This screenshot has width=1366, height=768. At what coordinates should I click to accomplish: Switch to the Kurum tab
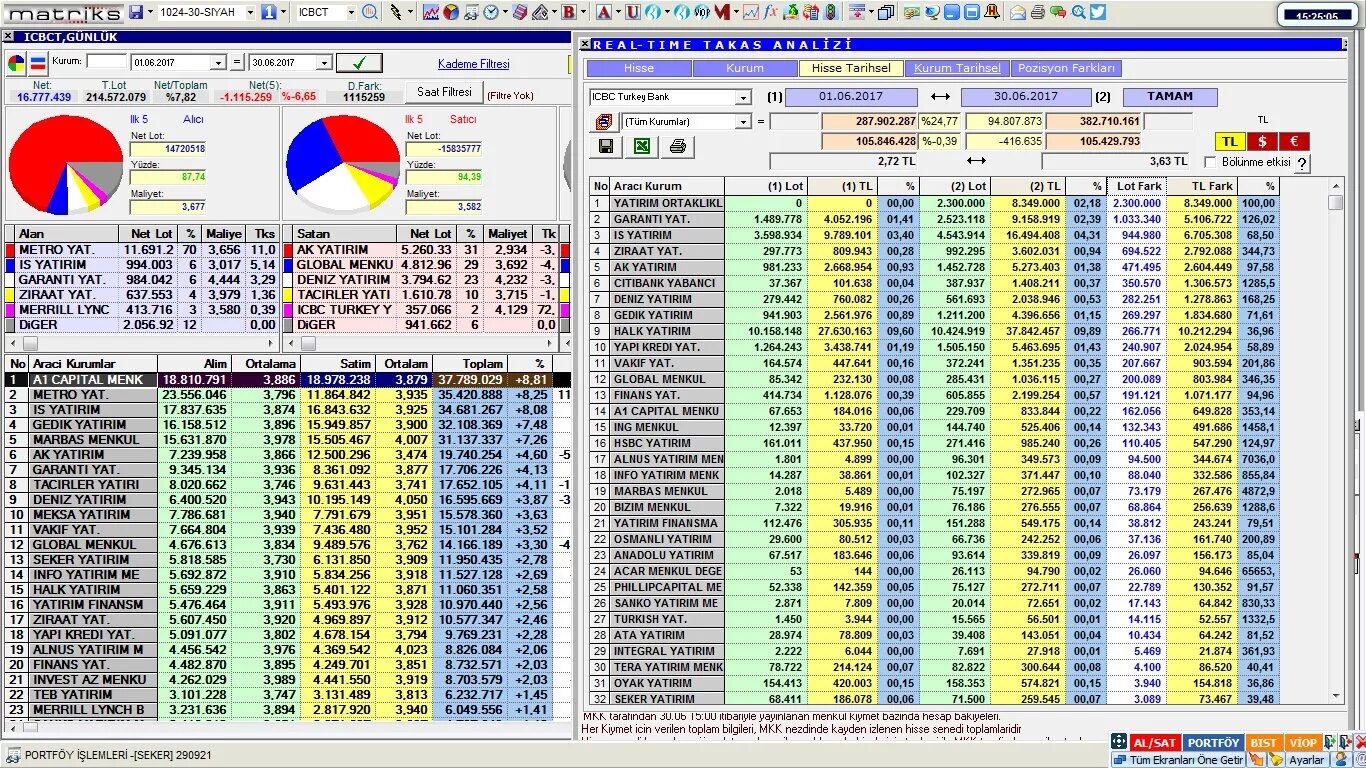pos(744,68)
